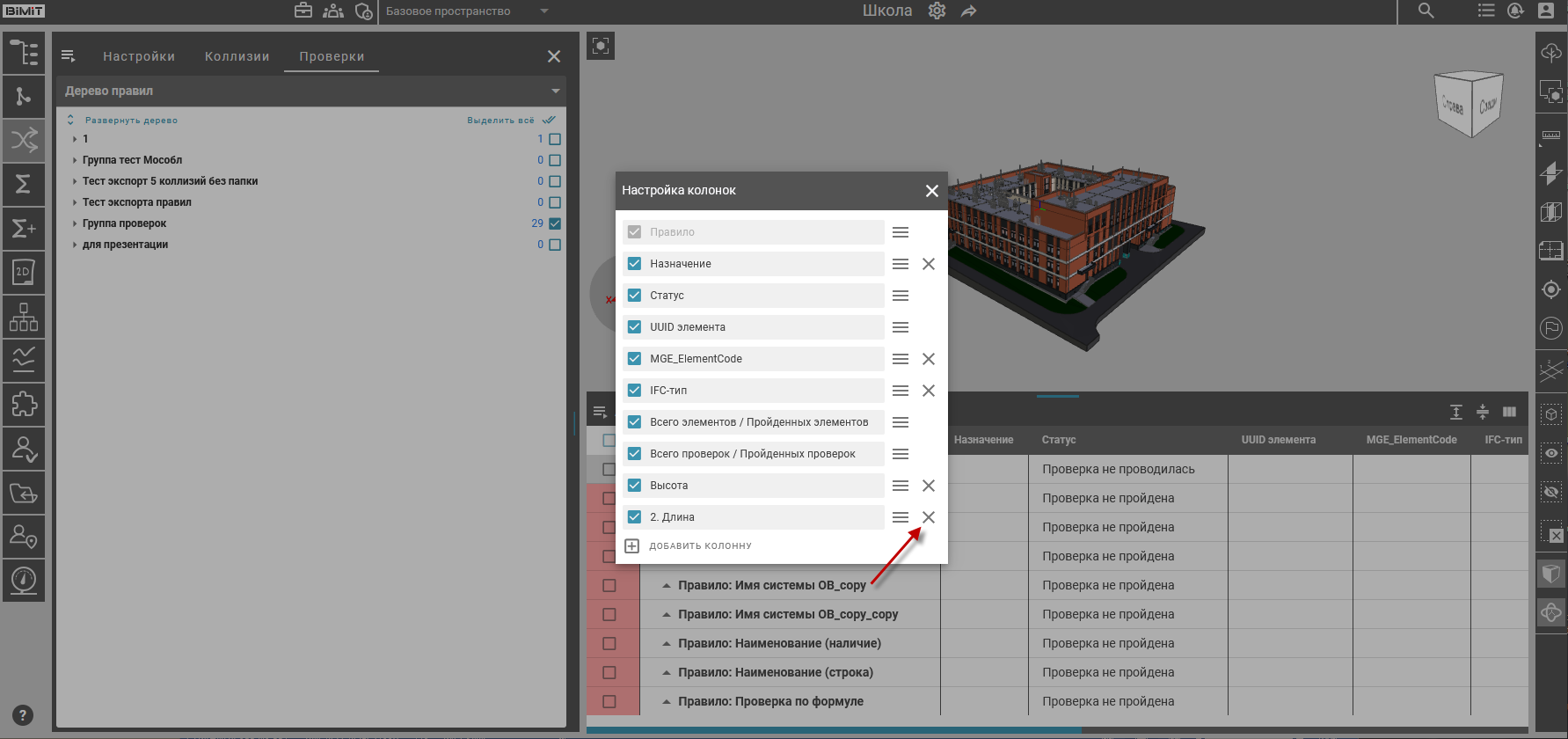1568x739 pixels.
Task: Remove the '2. Длина' column with X
Action: 928,517
